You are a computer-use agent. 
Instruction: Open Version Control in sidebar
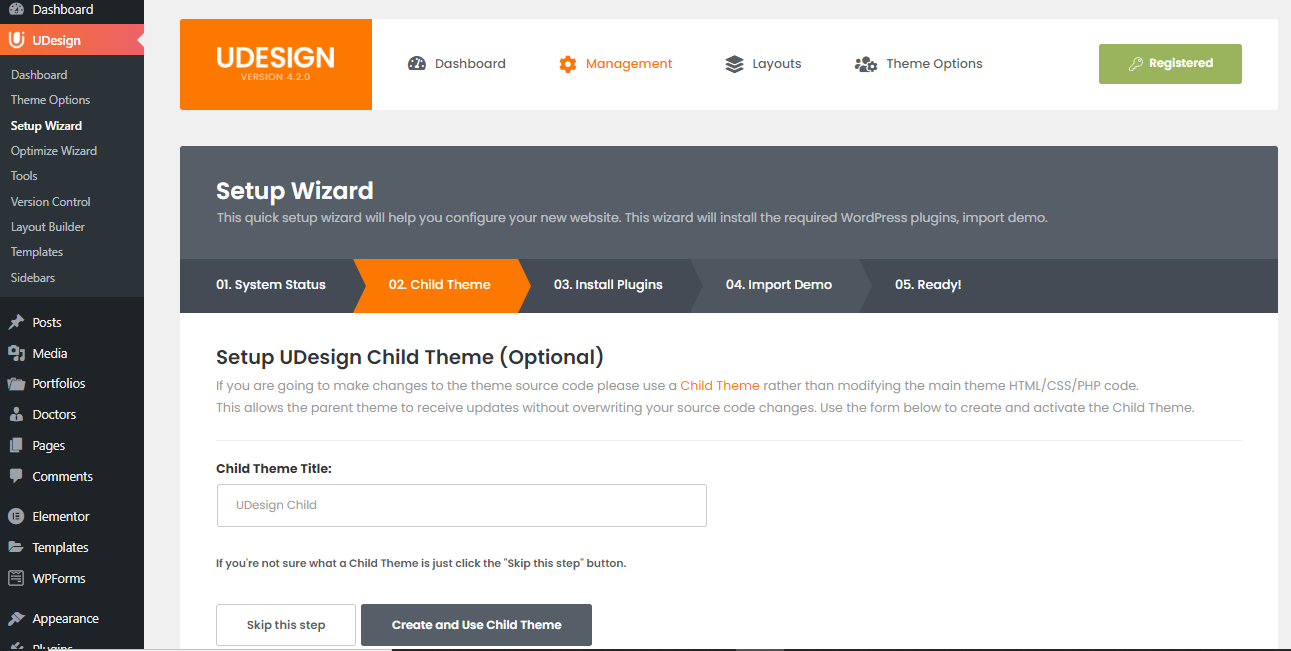click(50, 202)
